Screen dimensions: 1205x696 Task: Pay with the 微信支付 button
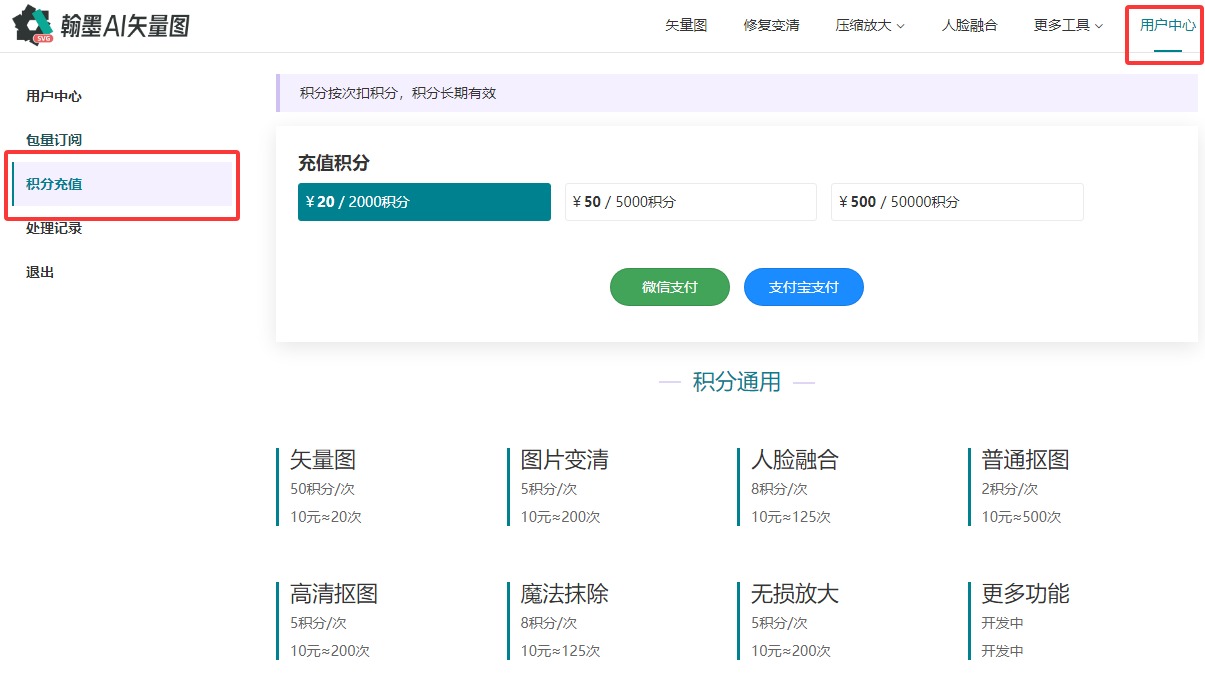(x=670, y=287)
